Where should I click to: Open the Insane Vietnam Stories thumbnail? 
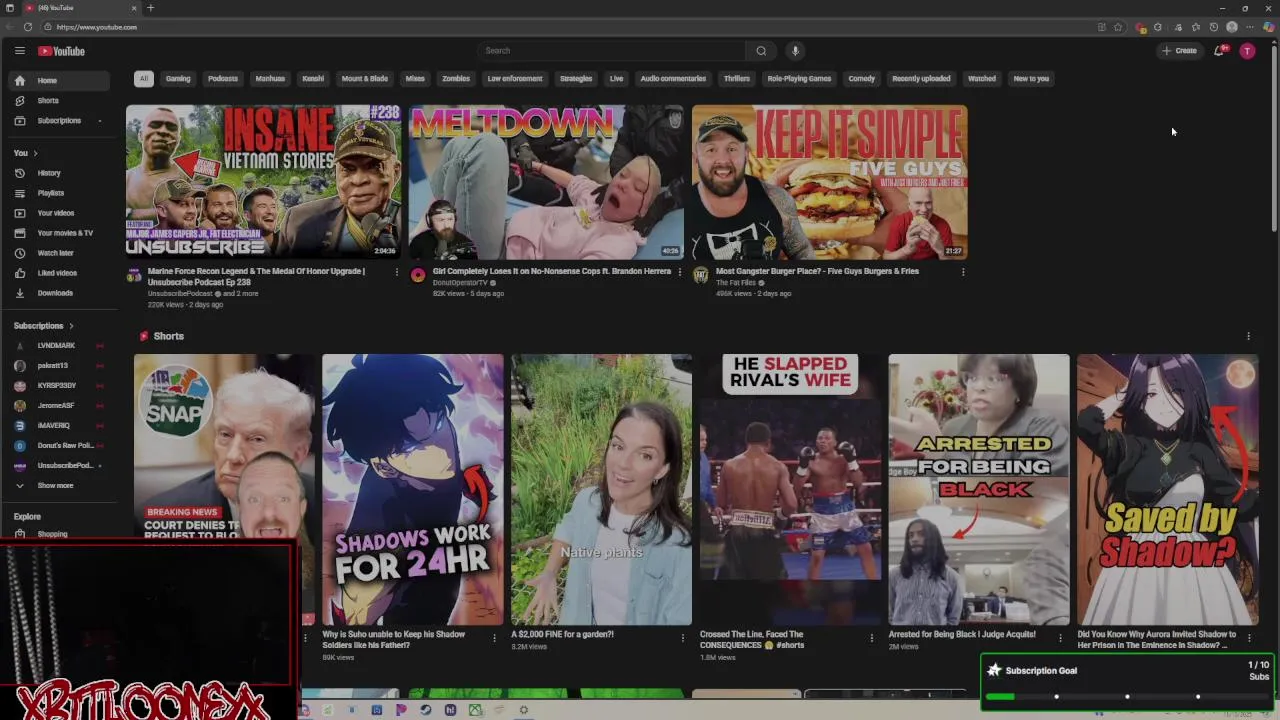263,182
